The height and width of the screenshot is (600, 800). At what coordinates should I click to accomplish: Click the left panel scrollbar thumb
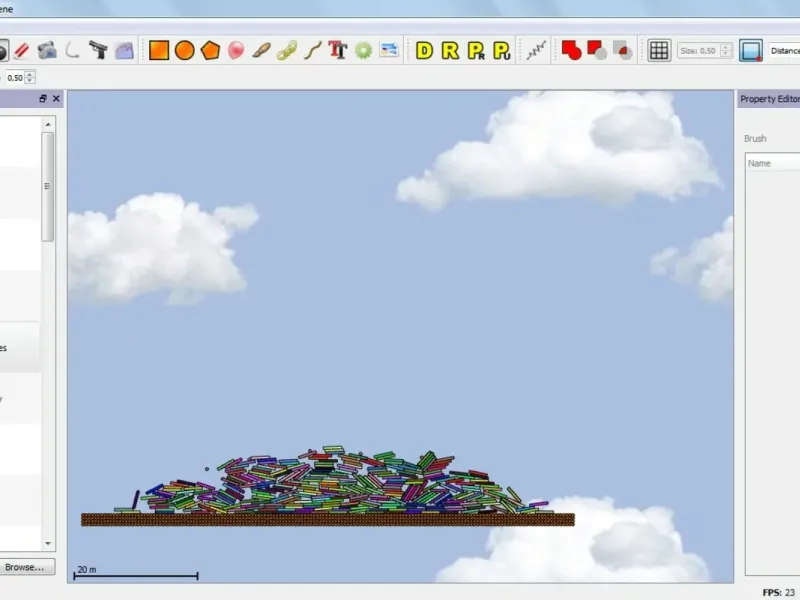click(48, 187)
